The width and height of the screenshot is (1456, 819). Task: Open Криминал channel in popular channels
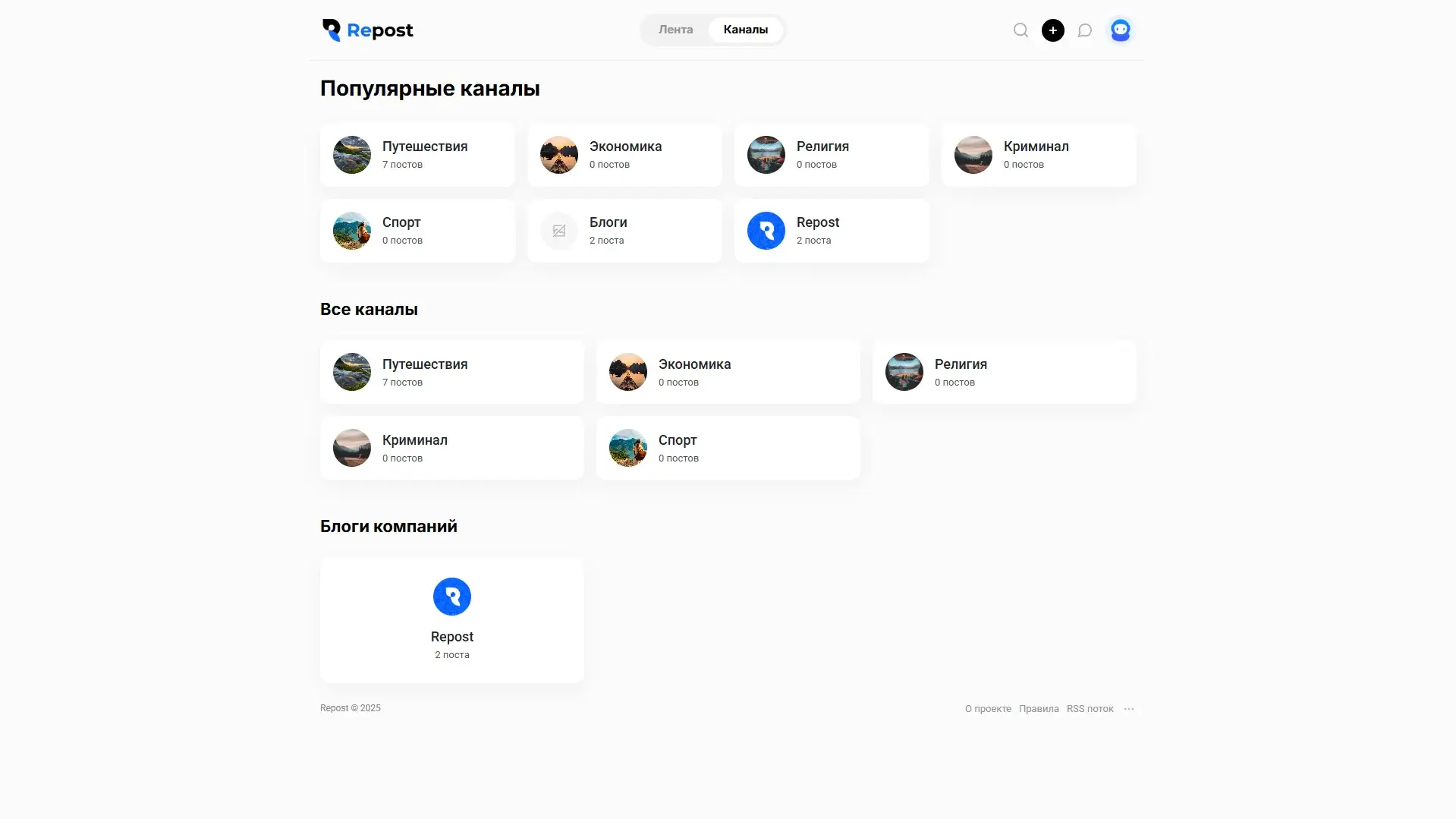click(x=1038, y=155)
